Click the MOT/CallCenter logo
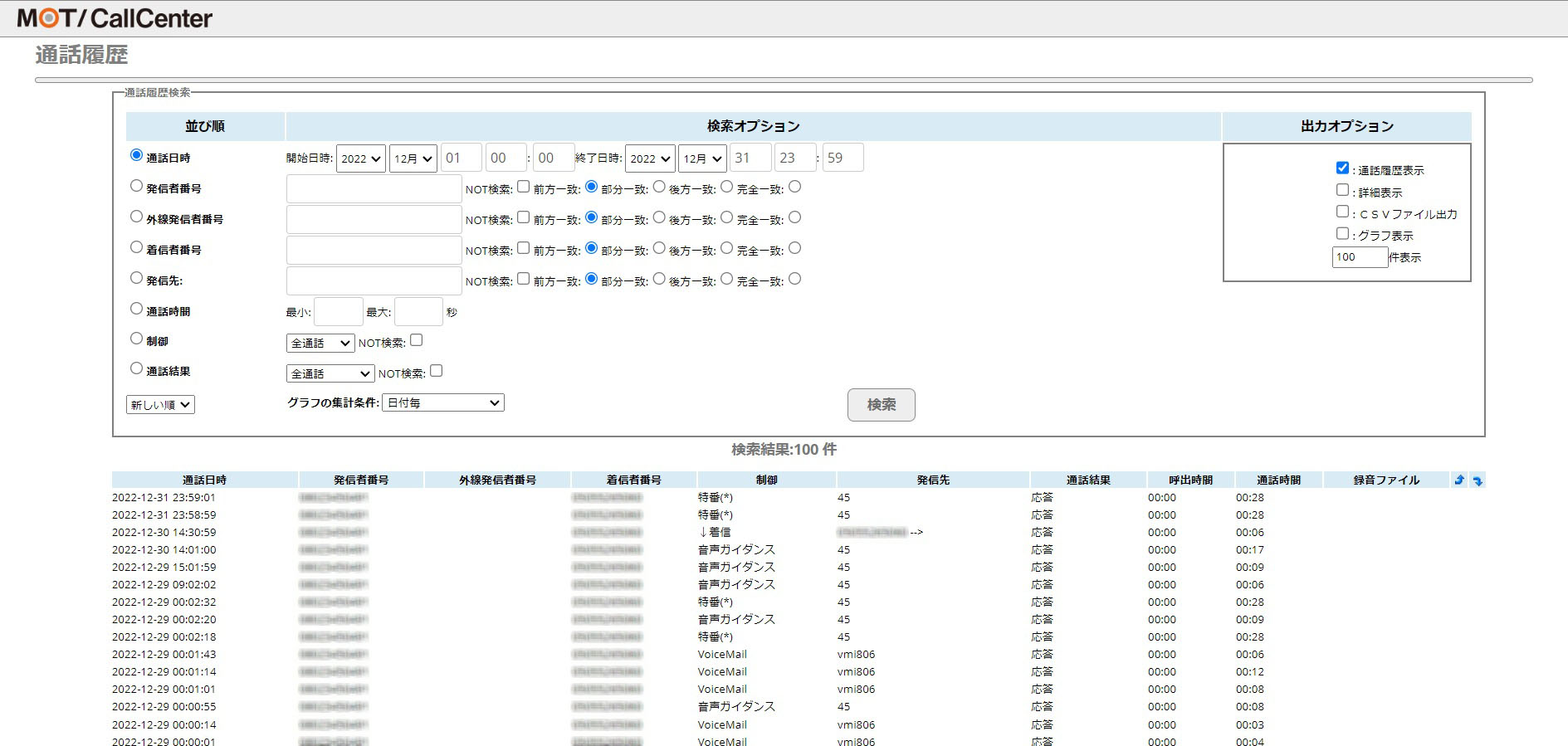Screen dimensions: 1568x746 click(115, 18)
